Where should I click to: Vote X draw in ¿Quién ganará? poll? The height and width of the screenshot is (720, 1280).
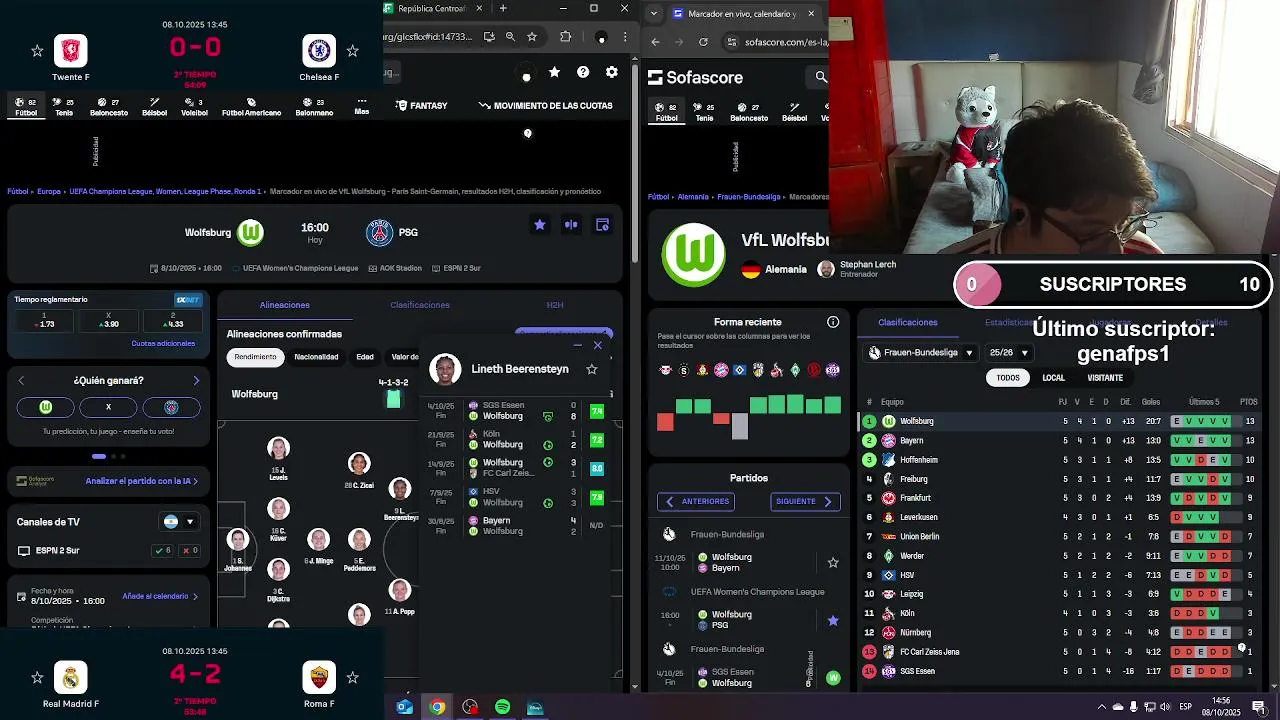click(x=108, y=407)
